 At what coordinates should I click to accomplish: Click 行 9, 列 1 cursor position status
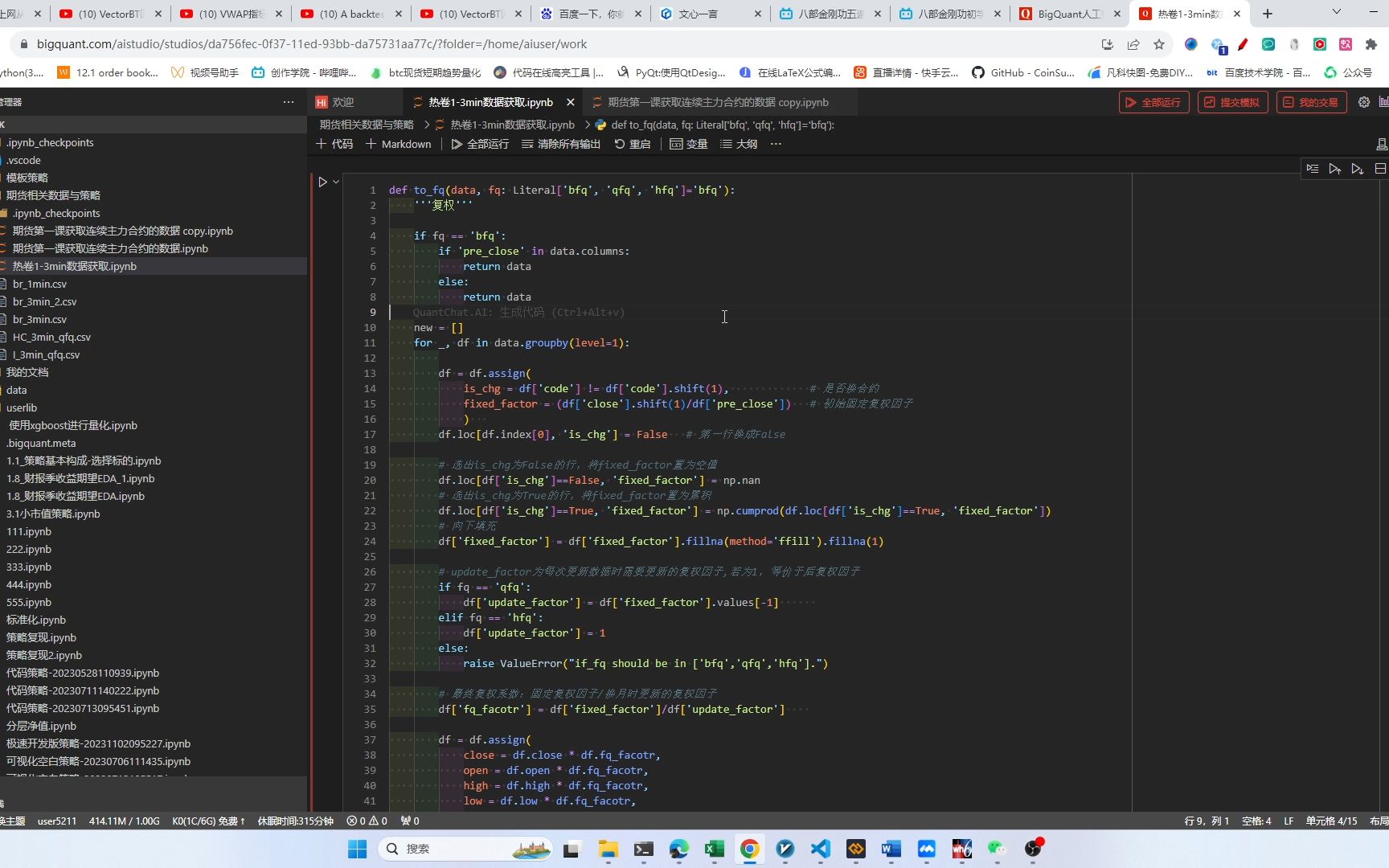[x=1207, y=821]
